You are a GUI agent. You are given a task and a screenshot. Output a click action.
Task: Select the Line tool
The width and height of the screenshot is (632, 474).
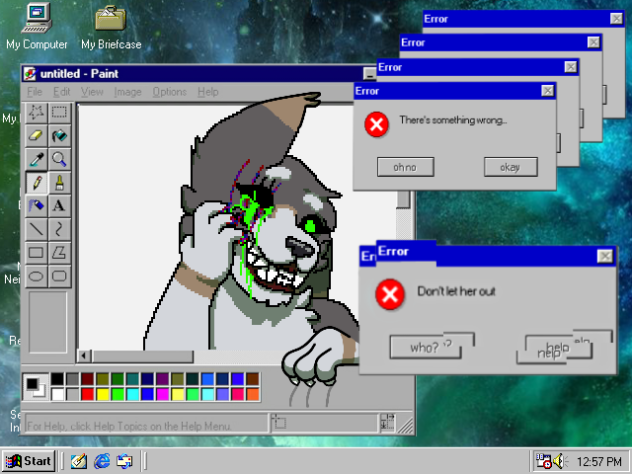coord(36,229)
